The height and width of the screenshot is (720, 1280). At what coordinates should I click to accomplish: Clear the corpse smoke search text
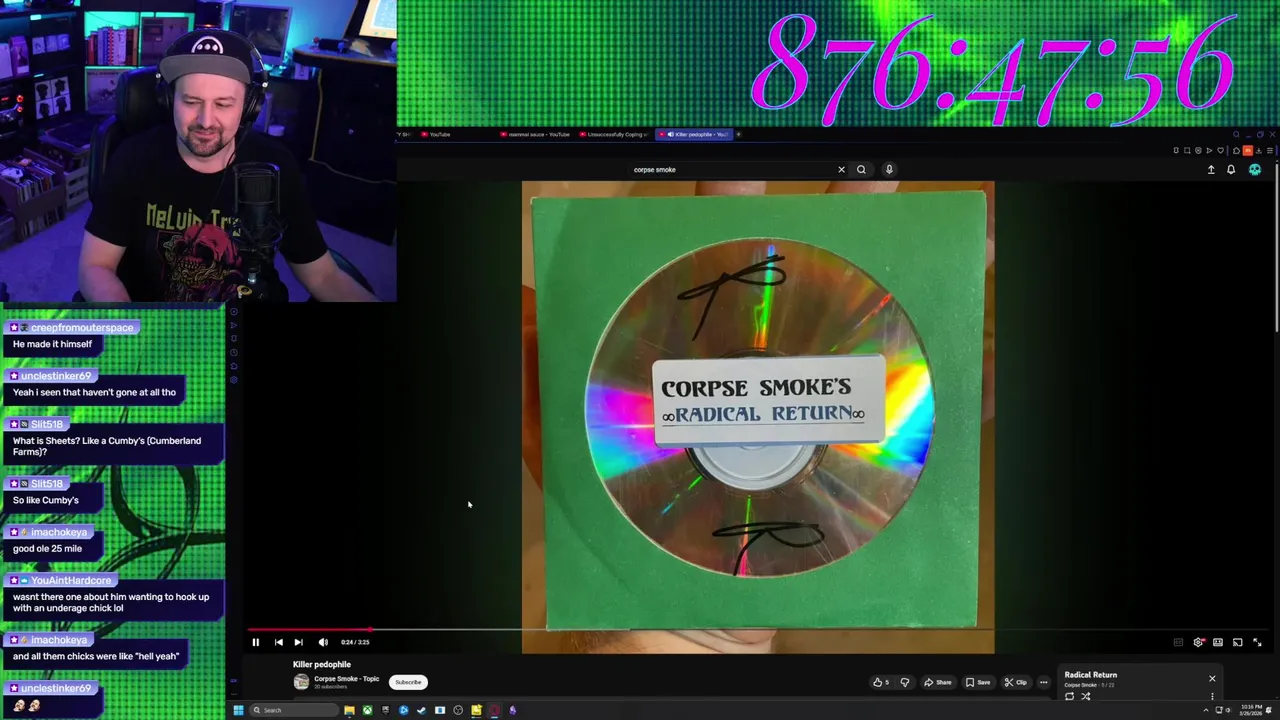[x=841, y=169]
